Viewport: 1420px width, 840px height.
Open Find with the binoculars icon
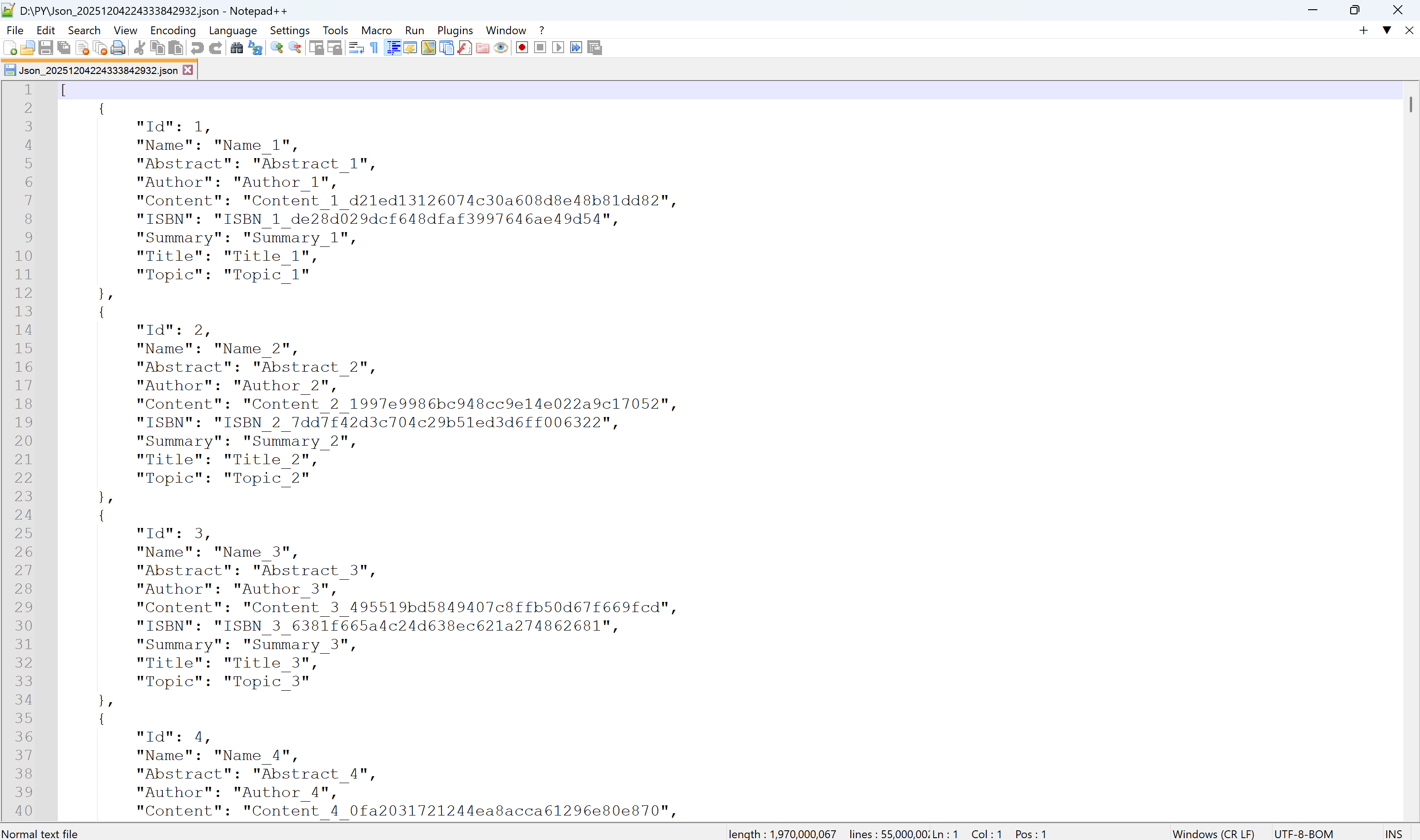pyautogui.click(x=237, y=48)
